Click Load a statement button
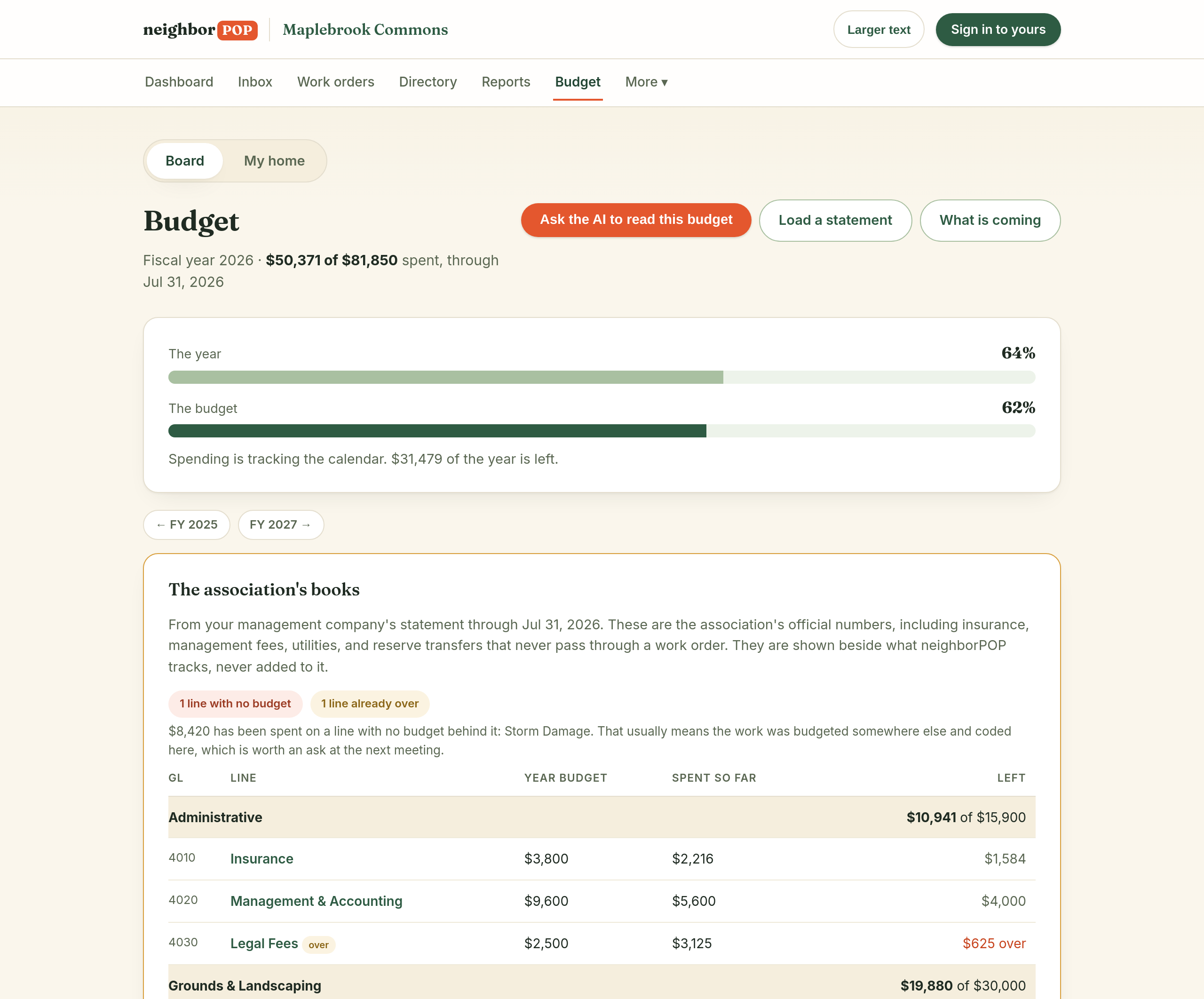Image resolution: width=1204 pixels, height=999 pixels. click(835, 220)
